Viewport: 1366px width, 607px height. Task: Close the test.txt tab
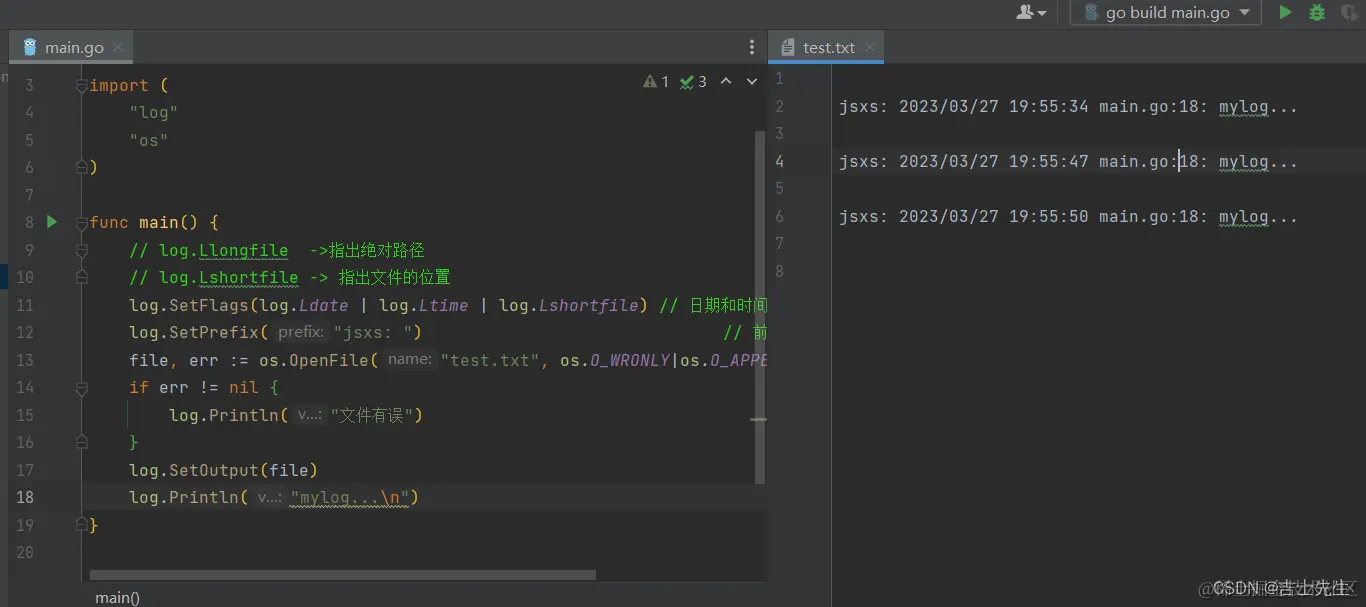870,47
